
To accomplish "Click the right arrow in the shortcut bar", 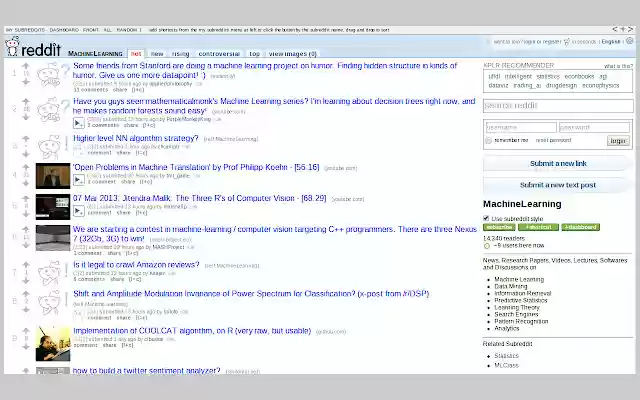I will coord(631,29).
